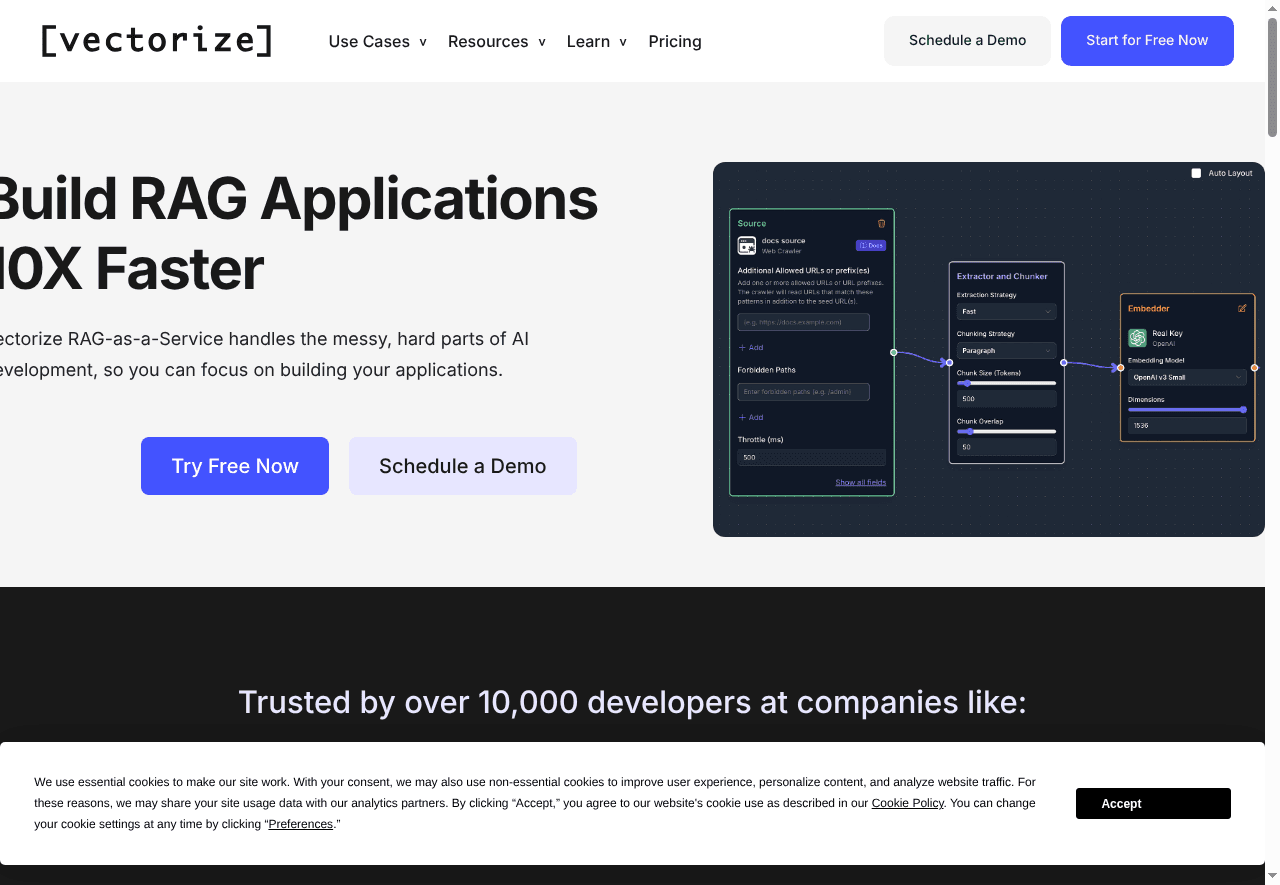Open the Extraction Strategy dropdown
Screen dimensions: 1280x885
pyautogui.click(x=1006, y=312)
